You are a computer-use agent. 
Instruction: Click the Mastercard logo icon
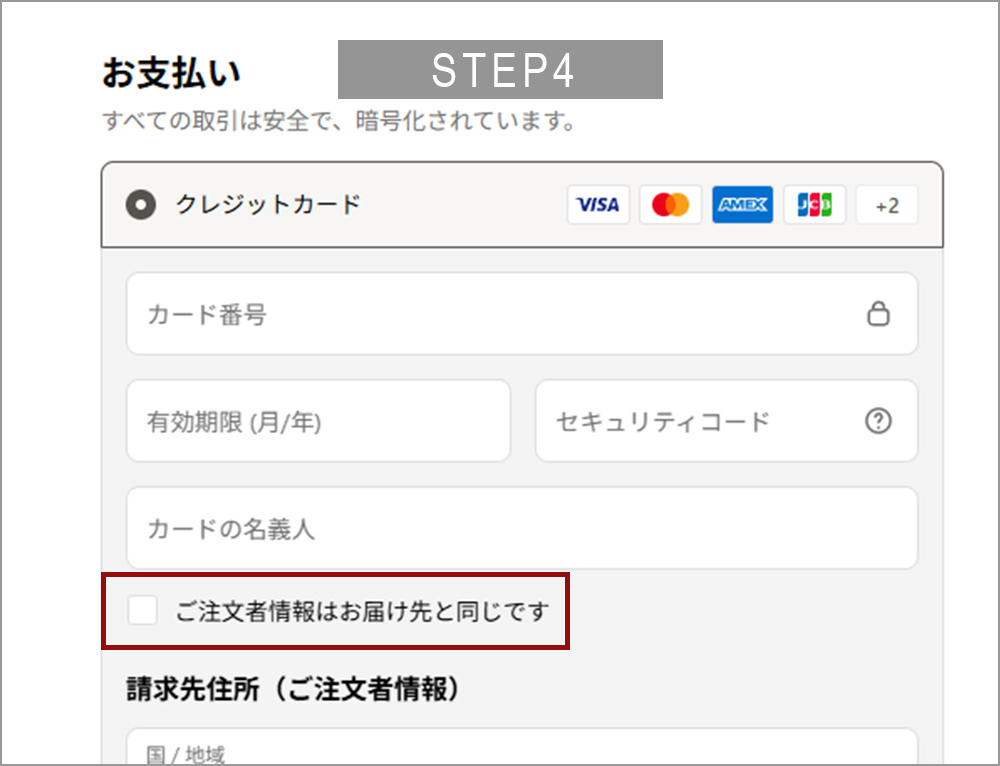tap(670, 205)
